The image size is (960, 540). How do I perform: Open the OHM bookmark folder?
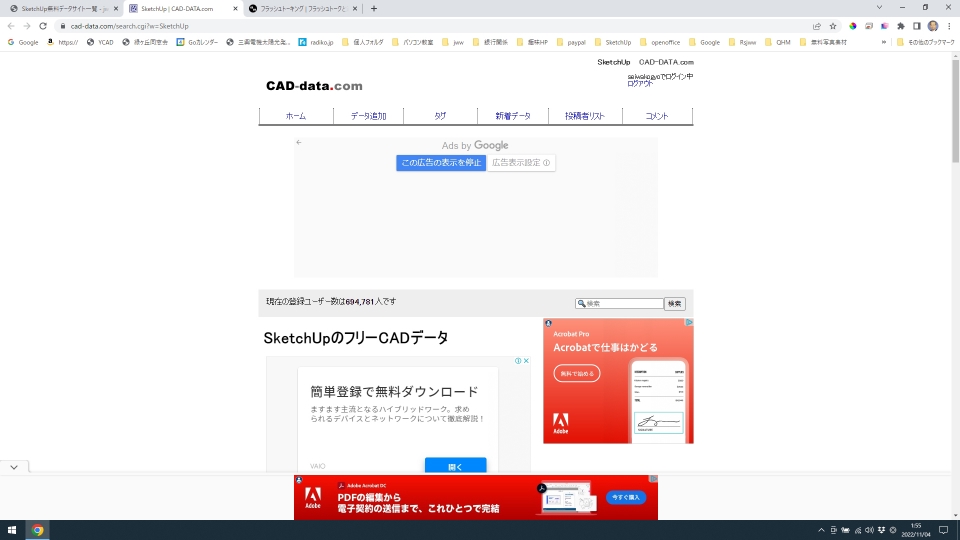[x=778, y=42]
